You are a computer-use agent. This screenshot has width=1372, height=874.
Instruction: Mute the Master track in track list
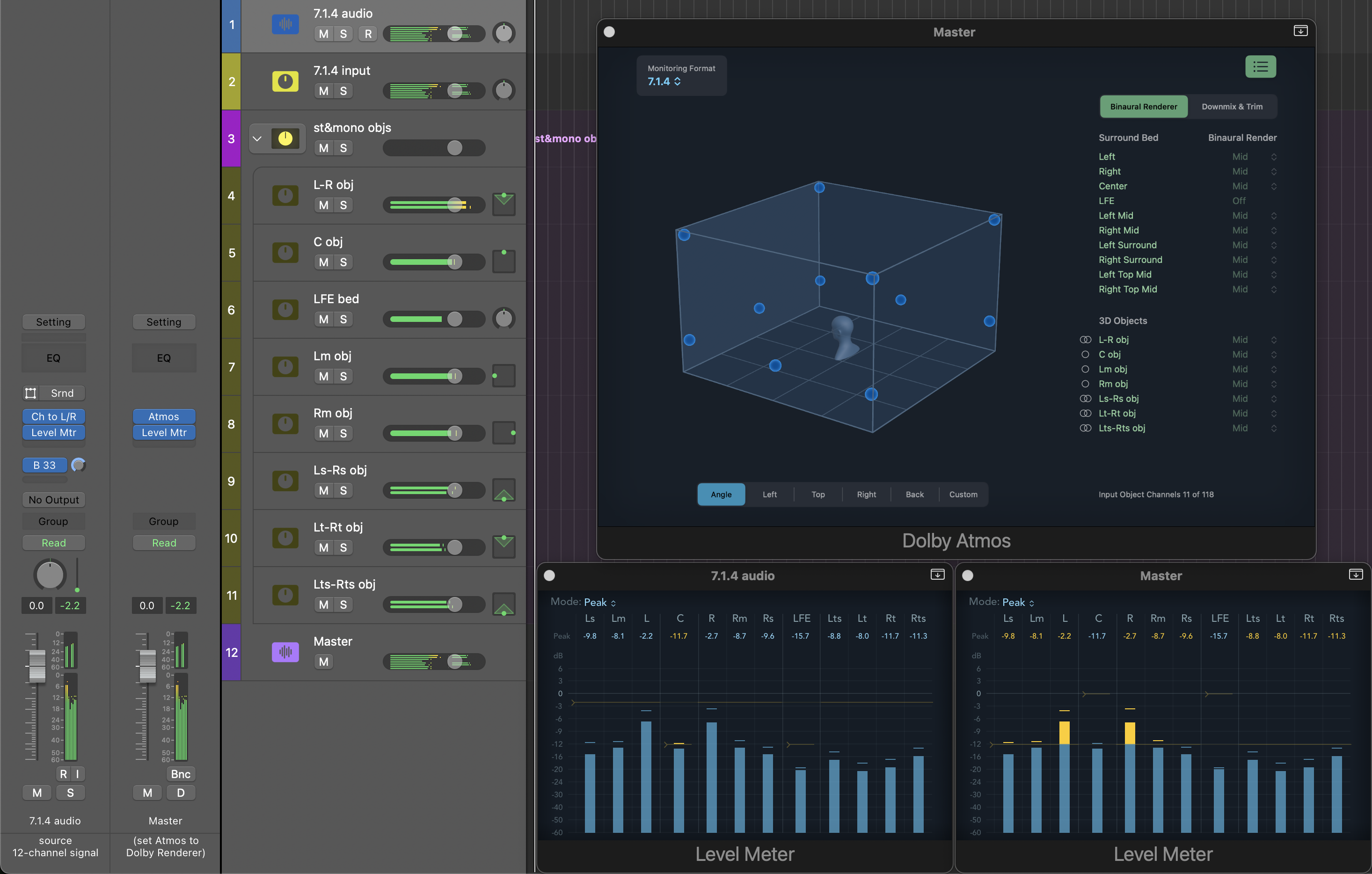tap(324, 662)
